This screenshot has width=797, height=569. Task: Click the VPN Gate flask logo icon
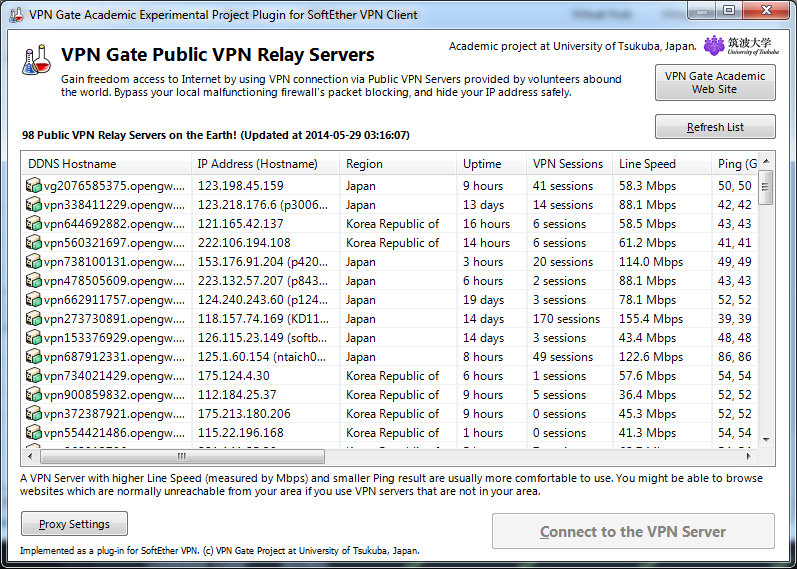pyautogui.click(x=37, y=60)
